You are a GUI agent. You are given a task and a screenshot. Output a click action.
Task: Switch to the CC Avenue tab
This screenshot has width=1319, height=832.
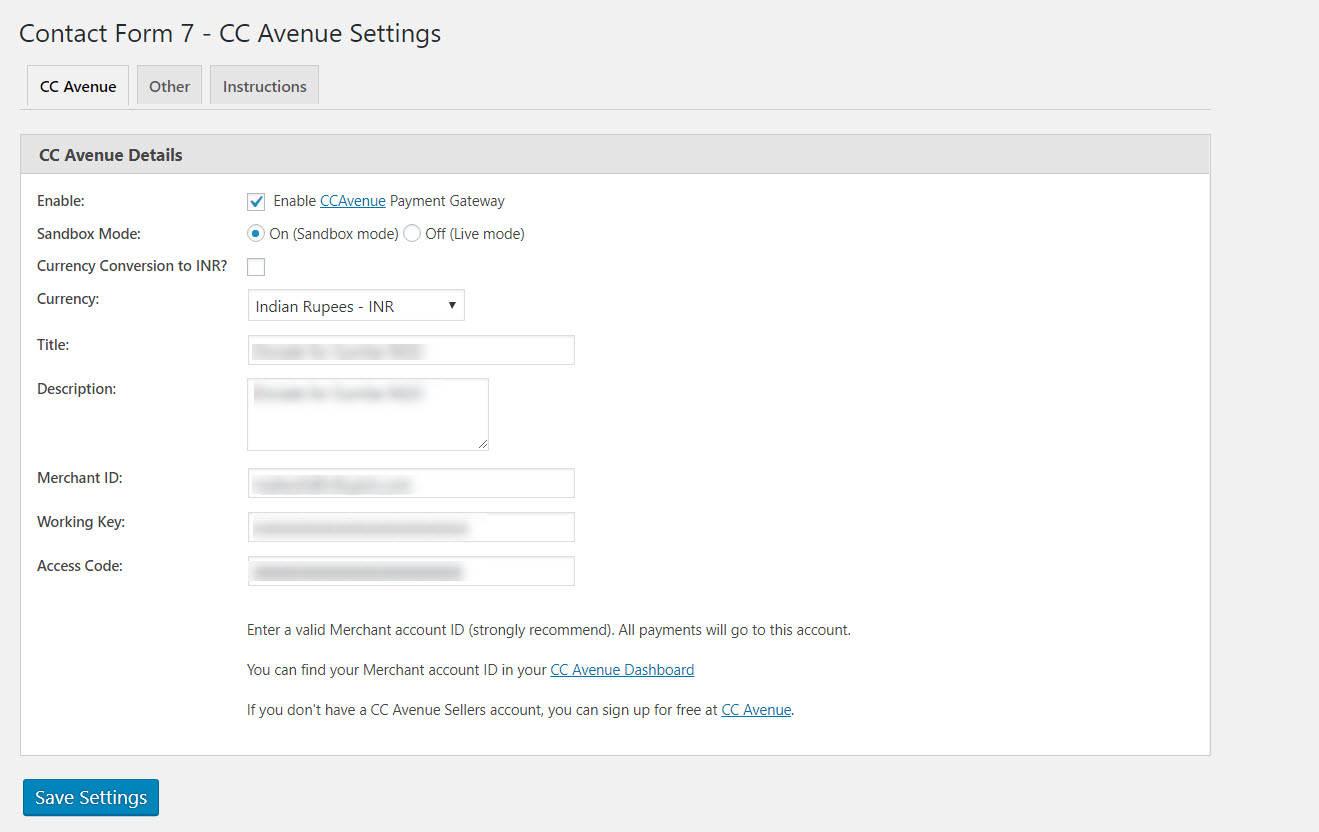[x=78, y=86]
